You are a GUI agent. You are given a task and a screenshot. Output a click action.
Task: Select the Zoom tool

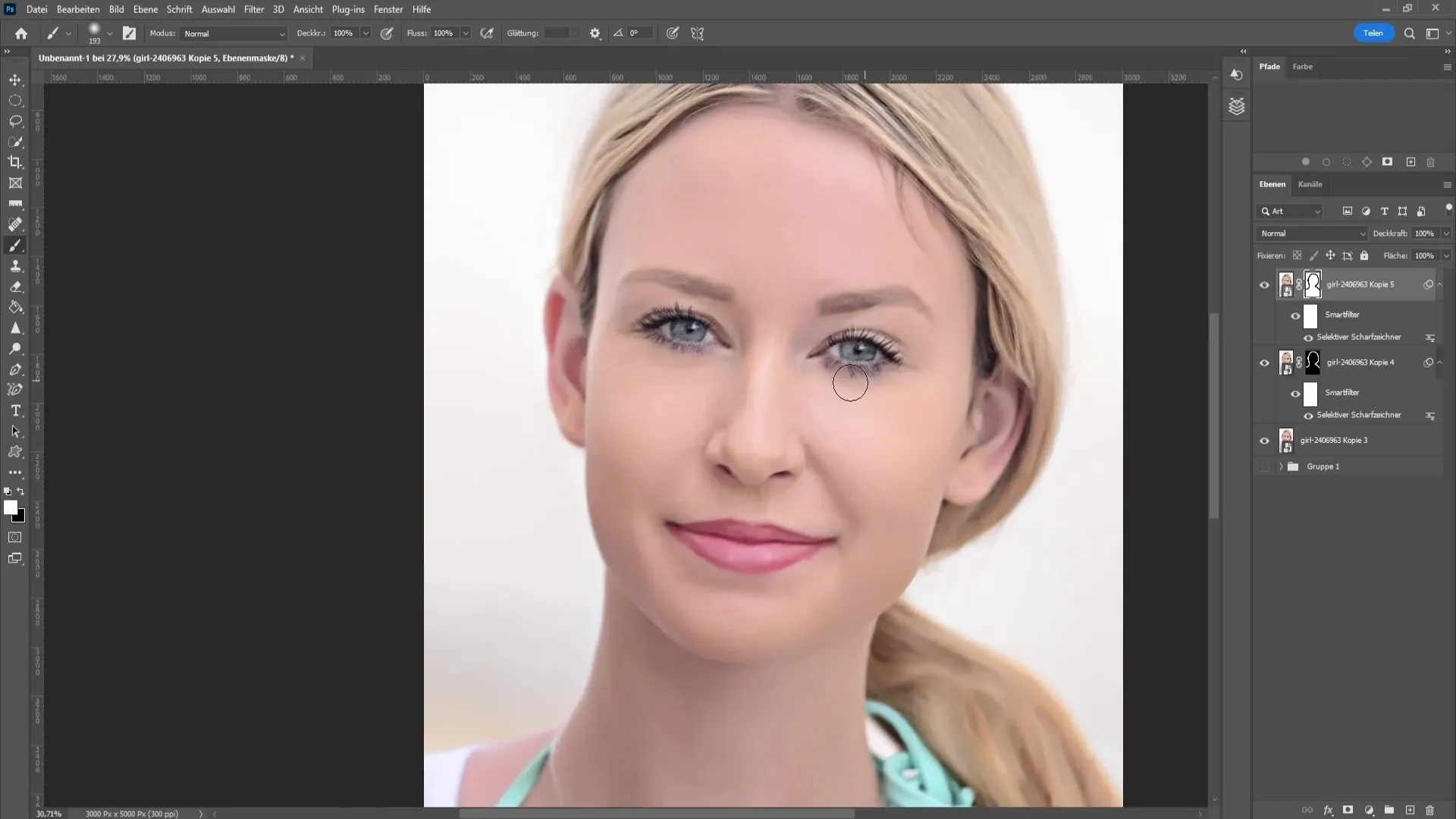tap(16, 350)
